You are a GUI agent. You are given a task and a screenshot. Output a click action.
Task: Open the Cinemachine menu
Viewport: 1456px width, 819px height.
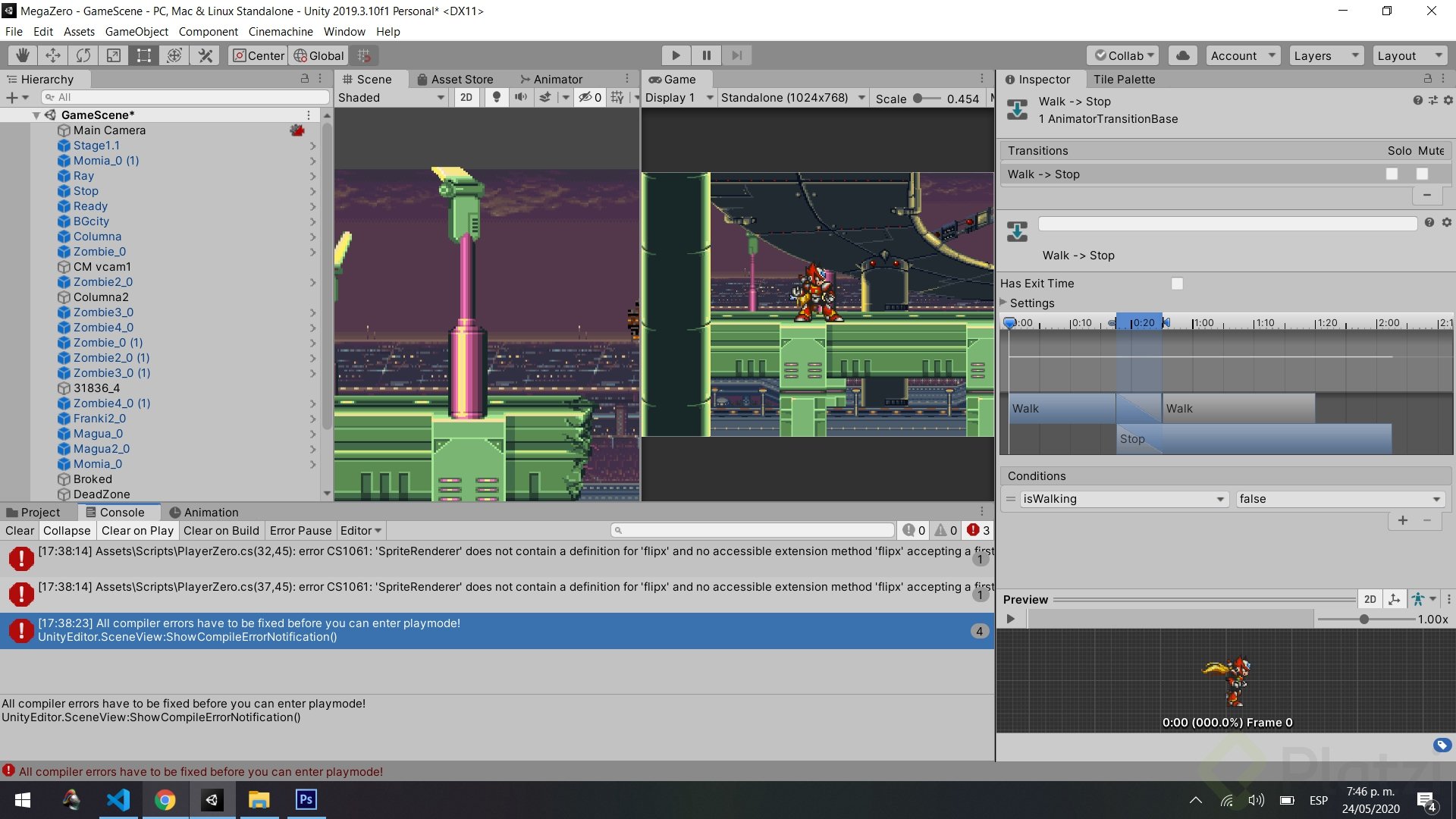coord(281,32)
